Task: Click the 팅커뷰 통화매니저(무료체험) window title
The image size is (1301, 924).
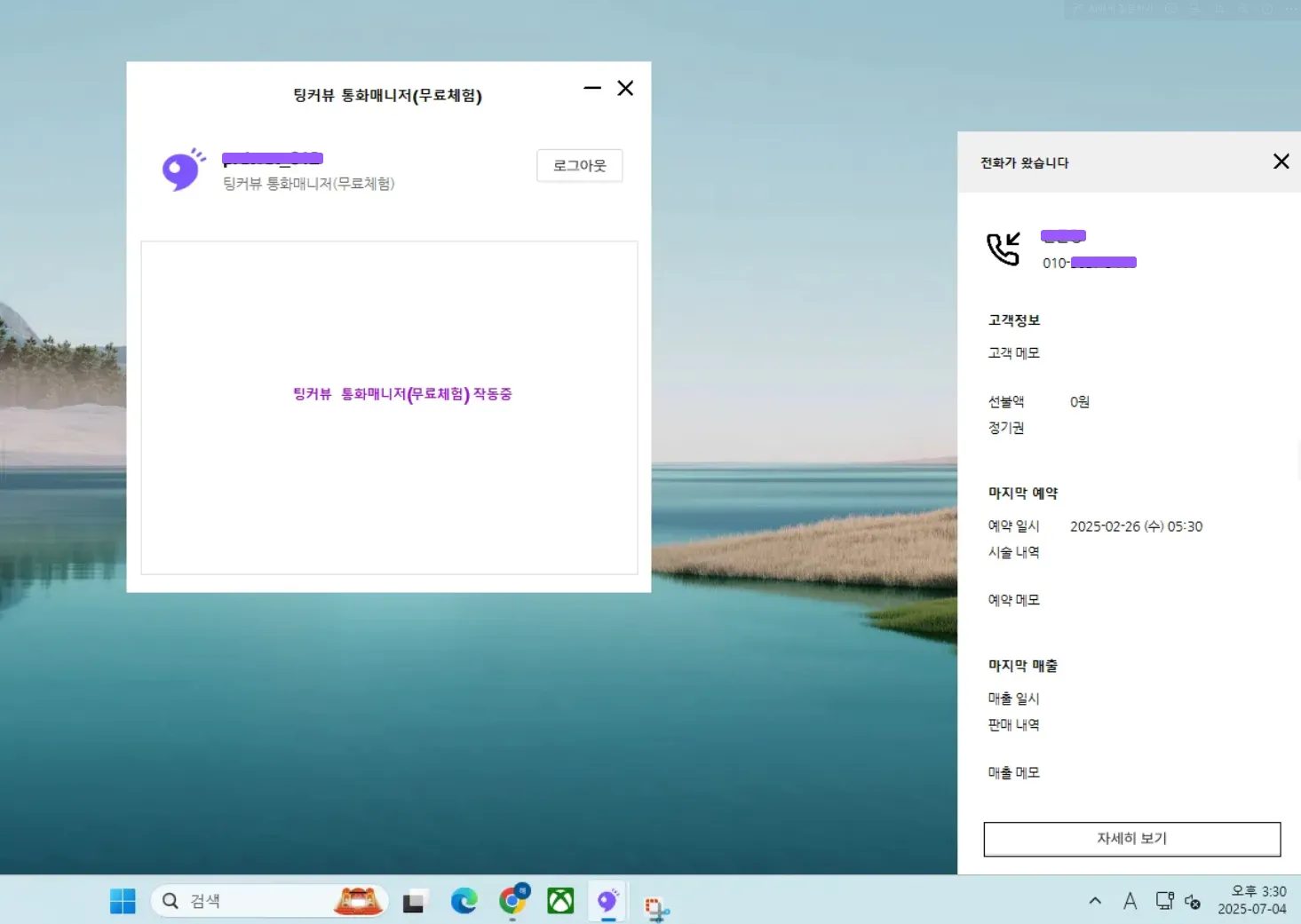Action: click(x=387, y=95)
